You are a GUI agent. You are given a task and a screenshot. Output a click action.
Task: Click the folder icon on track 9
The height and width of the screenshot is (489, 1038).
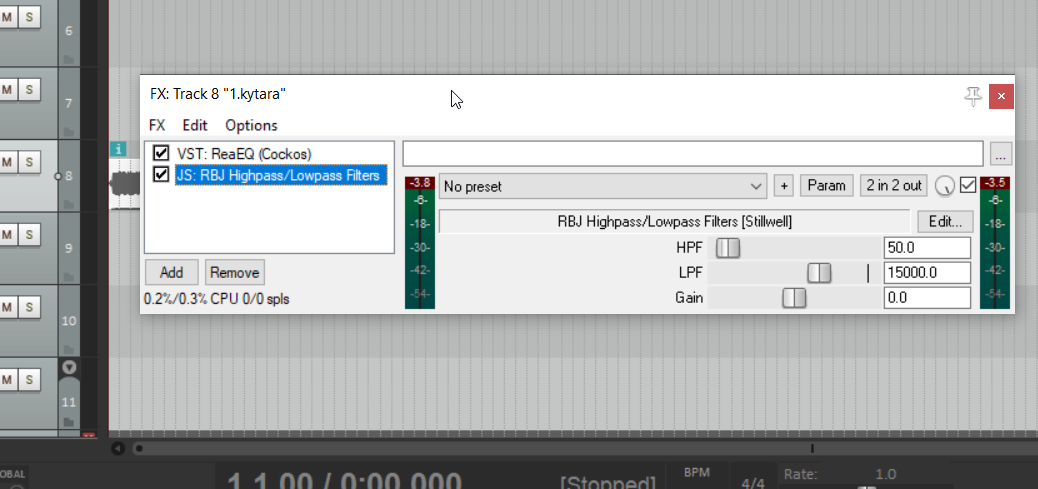point(69,274)
